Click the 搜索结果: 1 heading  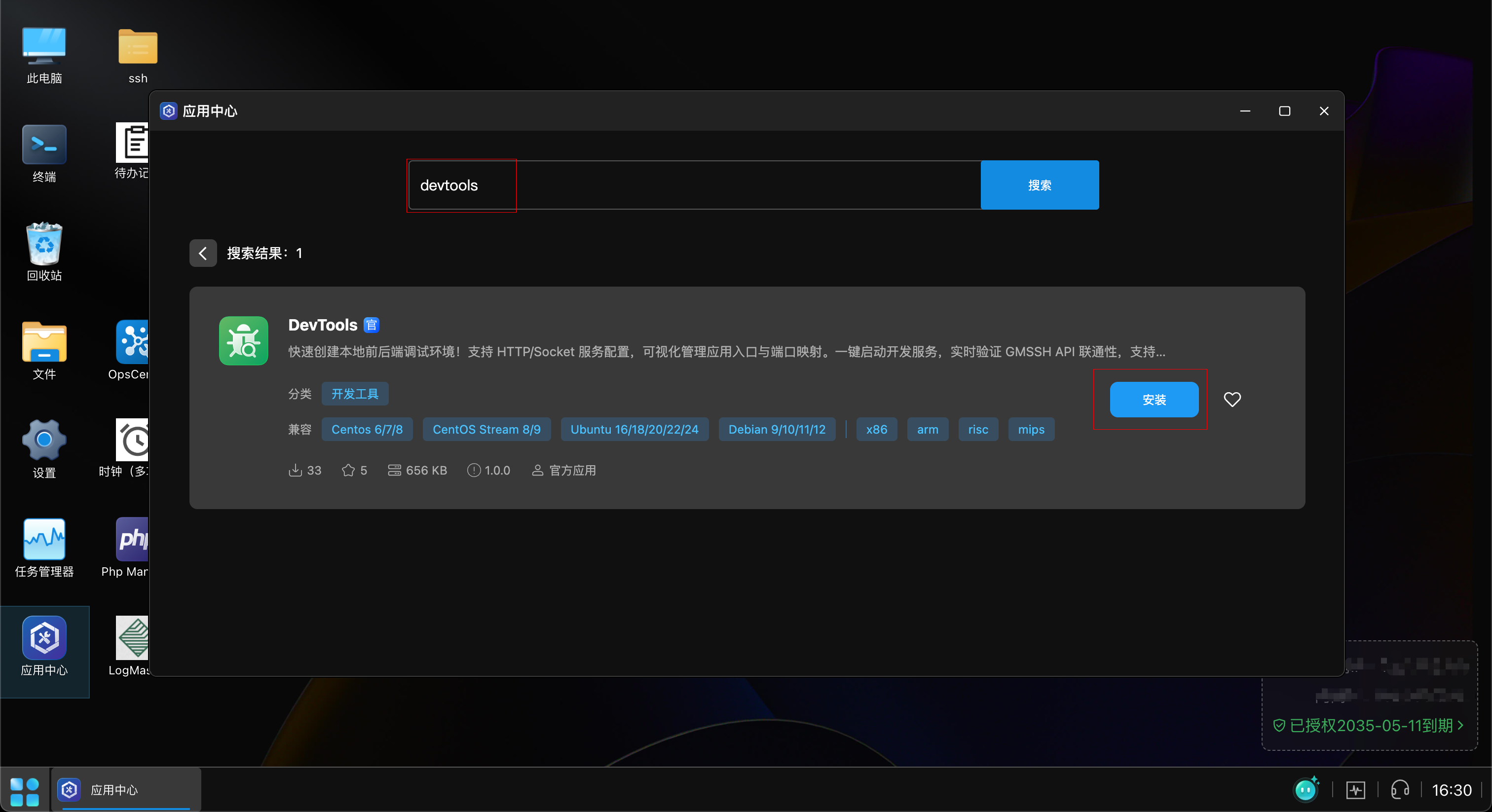pyautogui.click(x=264, y=253)
